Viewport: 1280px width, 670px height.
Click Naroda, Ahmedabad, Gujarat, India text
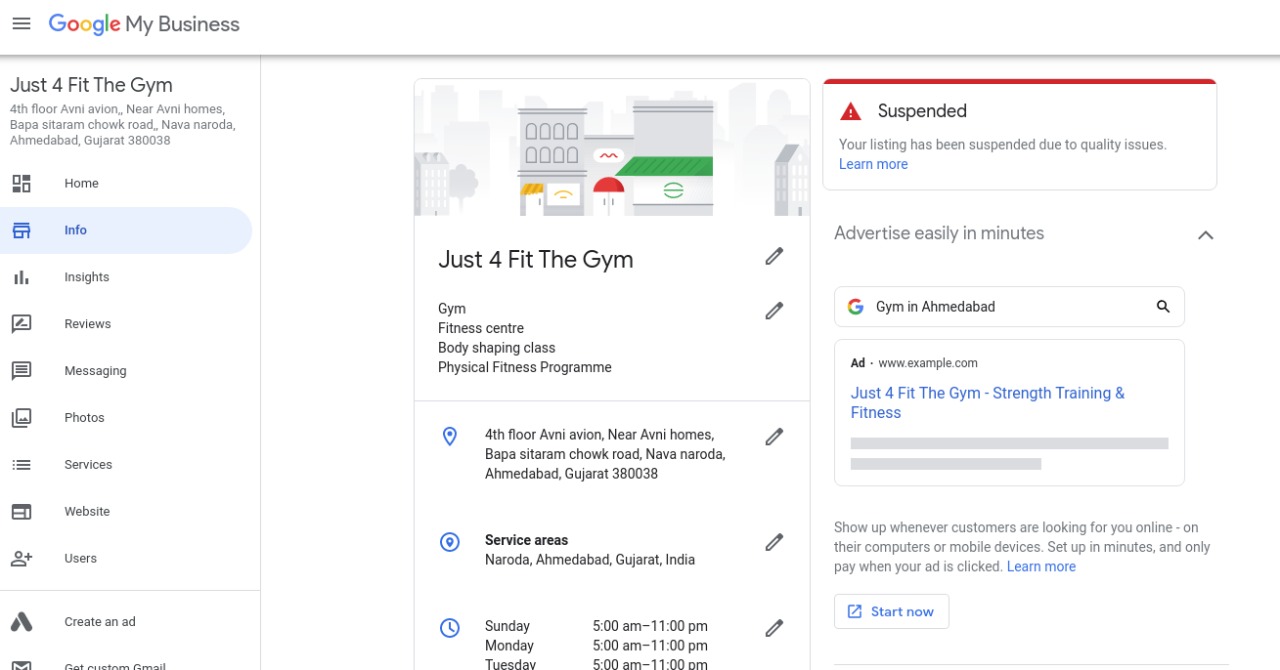(590, 560)
